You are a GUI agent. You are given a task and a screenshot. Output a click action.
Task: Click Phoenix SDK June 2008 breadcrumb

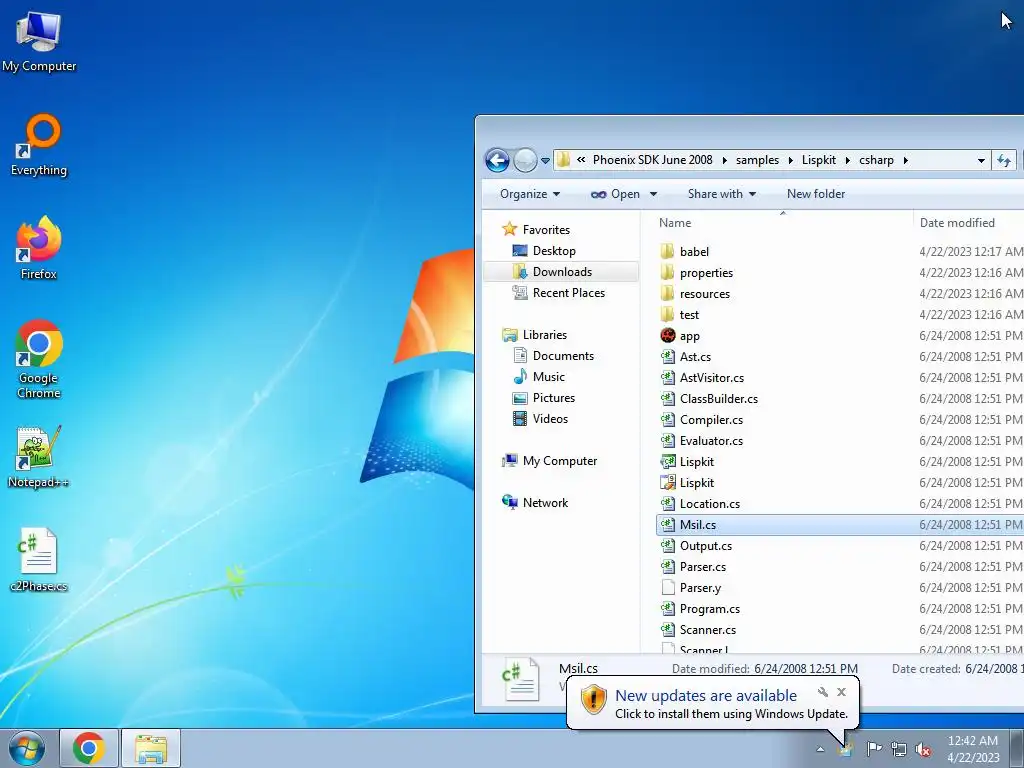click(x=652, y=160)
